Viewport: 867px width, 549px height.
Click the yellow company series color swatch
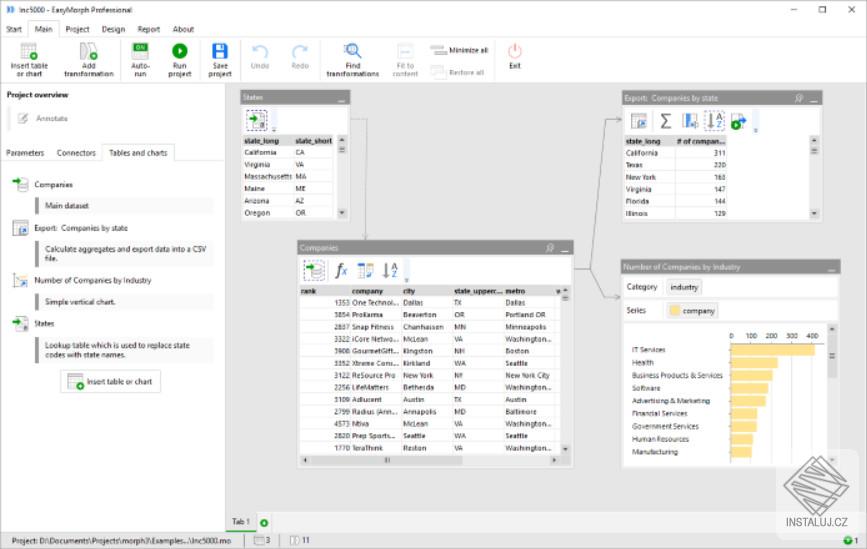click(x=674, y=311)
